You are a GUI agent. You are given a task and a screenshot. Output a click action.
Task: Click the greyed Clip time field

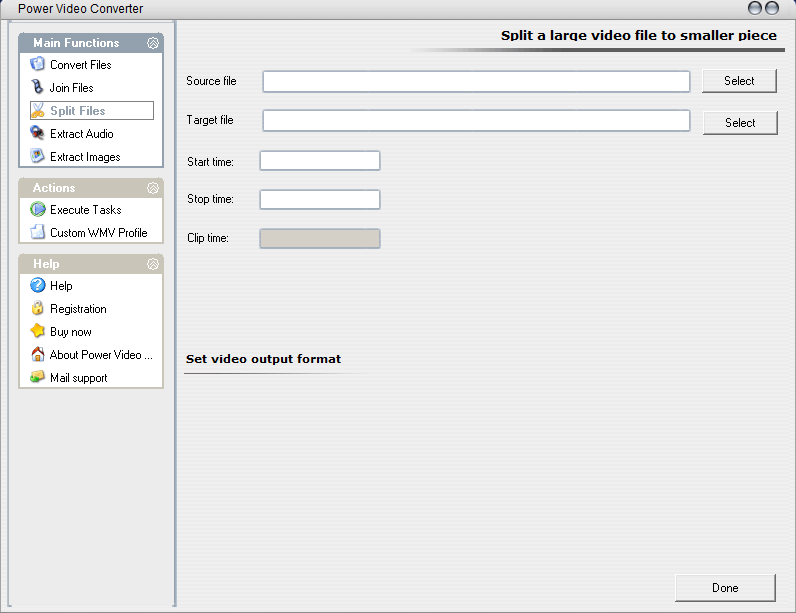pos(320,239)
